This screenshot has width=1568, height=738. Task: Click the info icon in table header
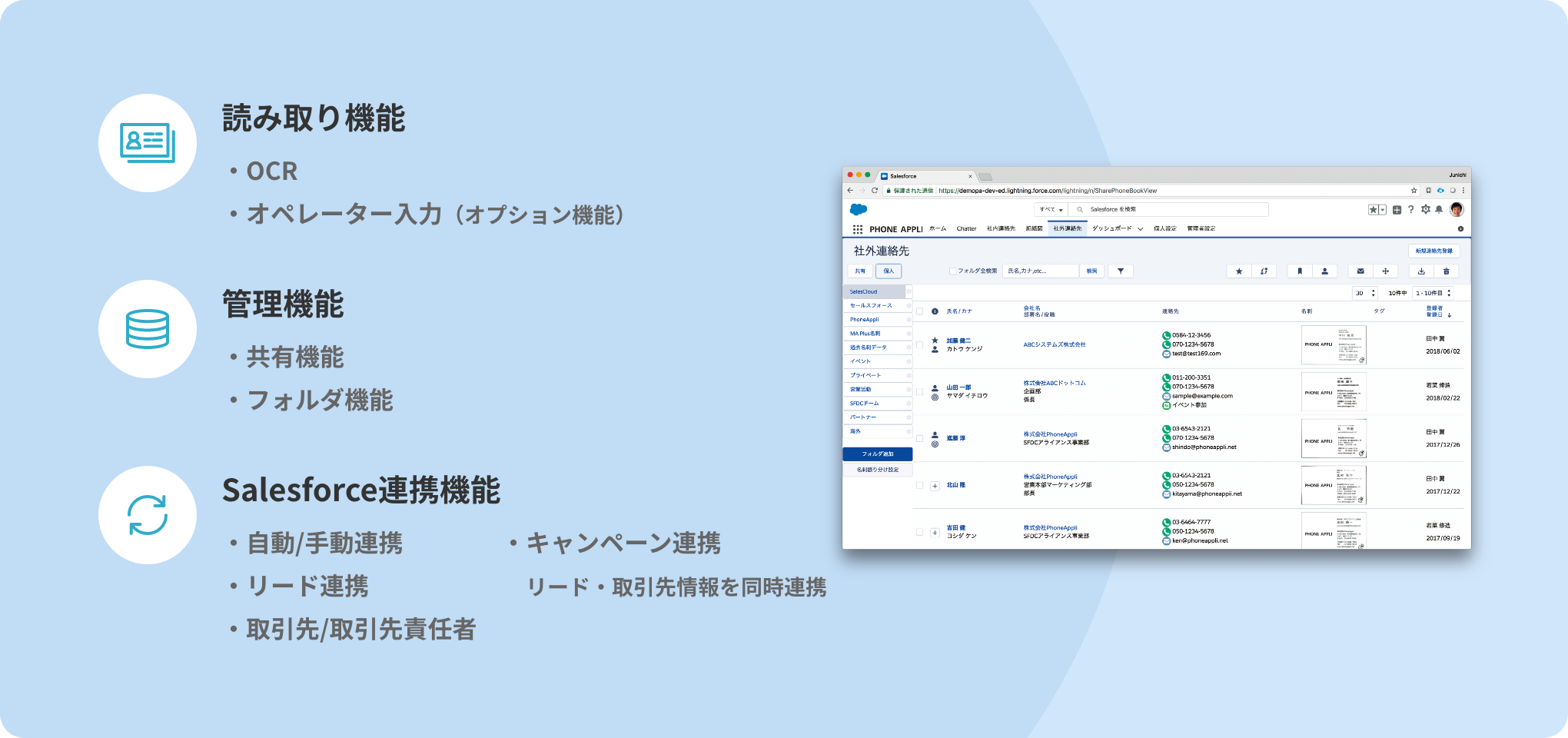pyautogui.click(x=935, y=311)
